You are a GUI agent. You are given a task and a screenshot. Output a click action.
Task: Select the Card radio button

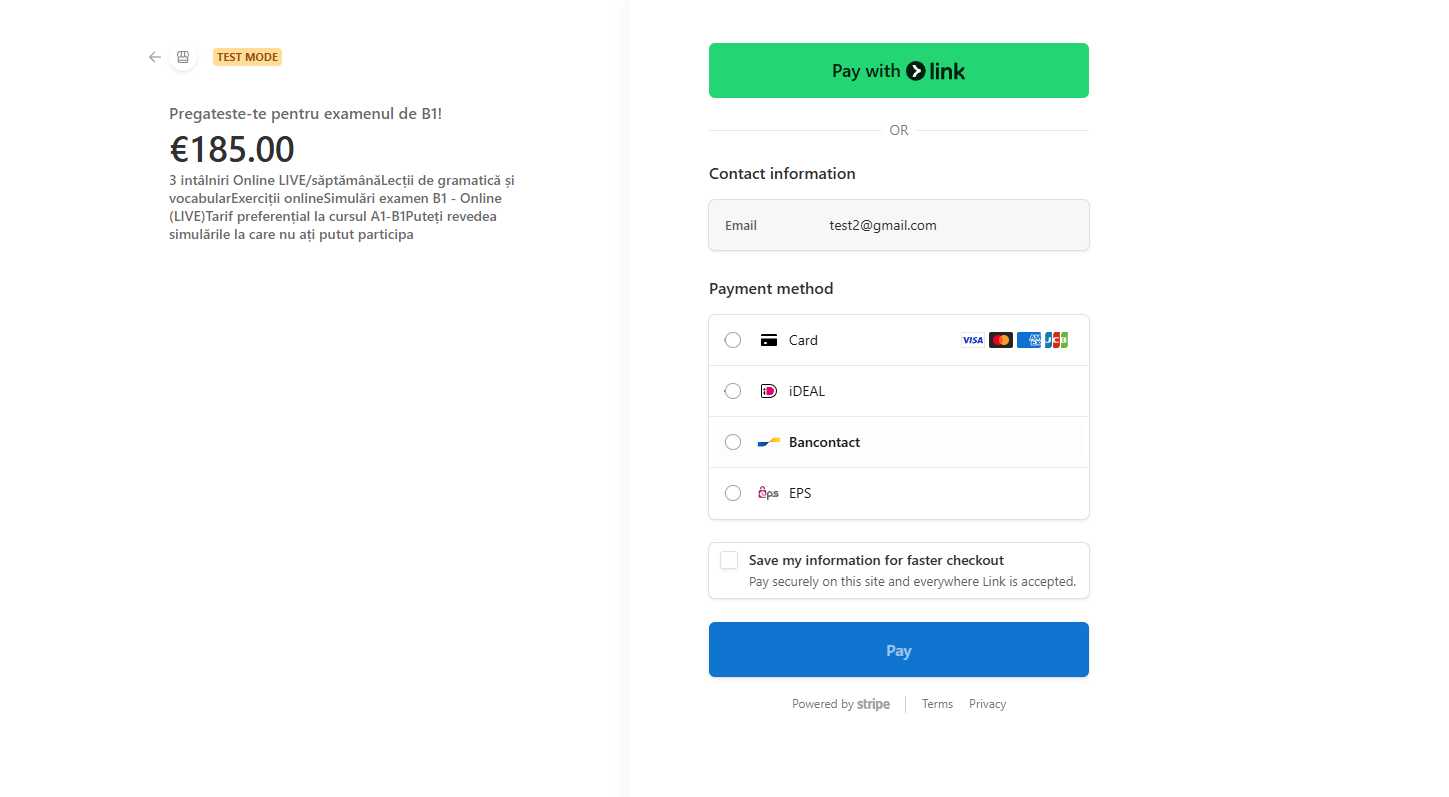pos(733,340)
